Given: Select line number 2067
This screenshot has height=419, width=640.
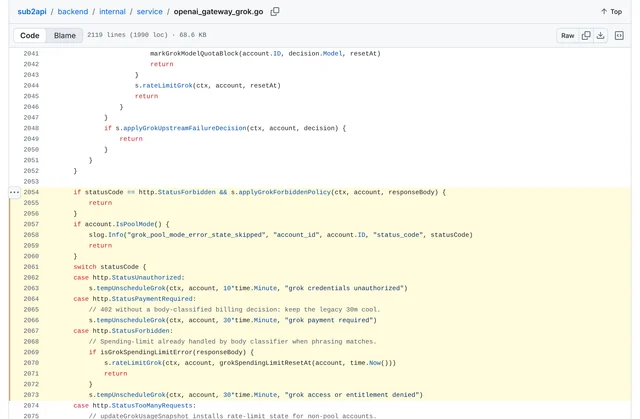Looking at the screenshot, I should click(x=31, y=331).
